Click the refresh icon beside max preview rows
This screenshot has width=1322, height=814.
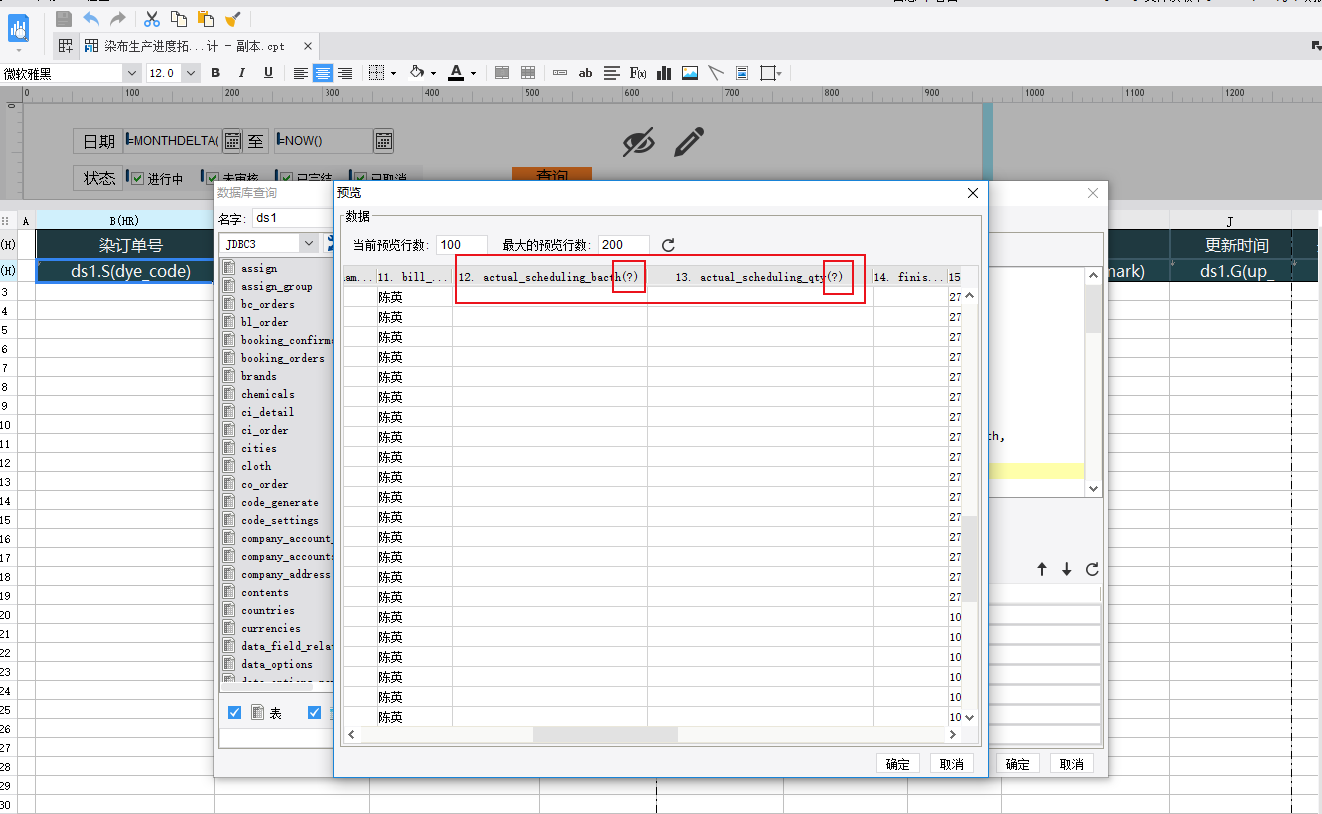[669, 245]
